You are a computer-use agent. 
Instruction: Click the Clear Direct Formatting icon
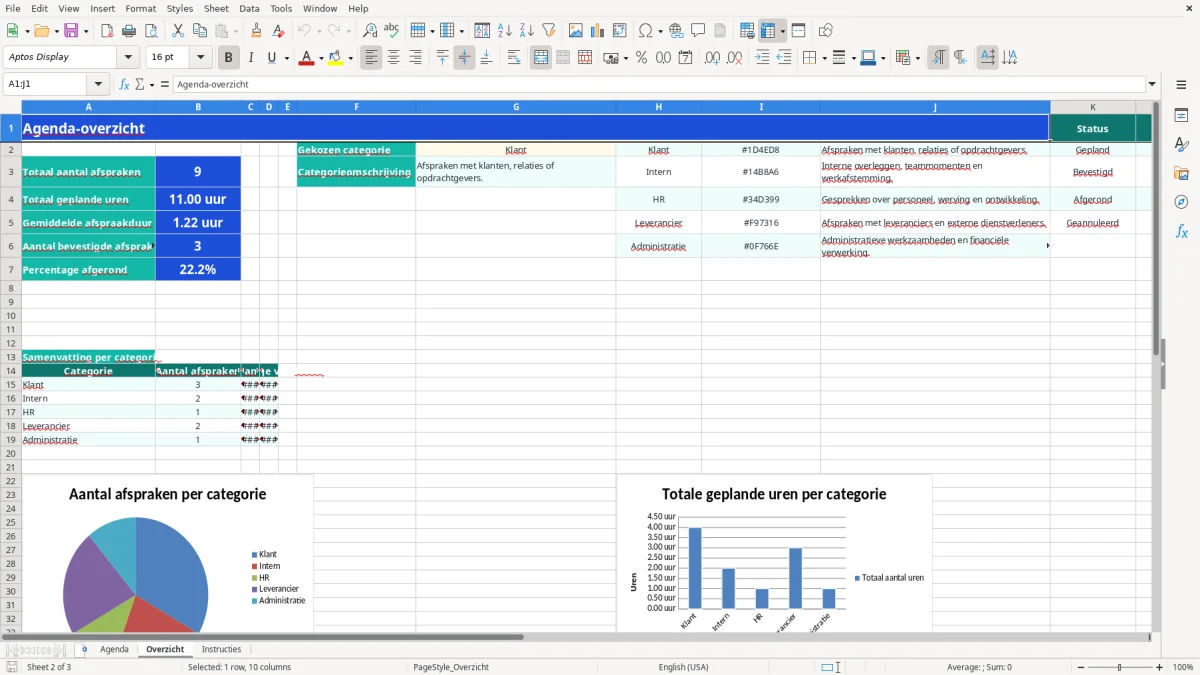pos(278,31)
